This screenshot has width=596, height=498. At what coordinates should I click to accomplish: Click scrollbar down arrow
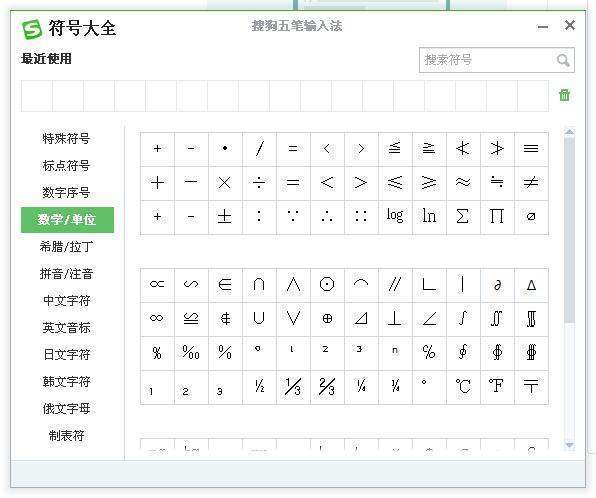click(569, 445)
